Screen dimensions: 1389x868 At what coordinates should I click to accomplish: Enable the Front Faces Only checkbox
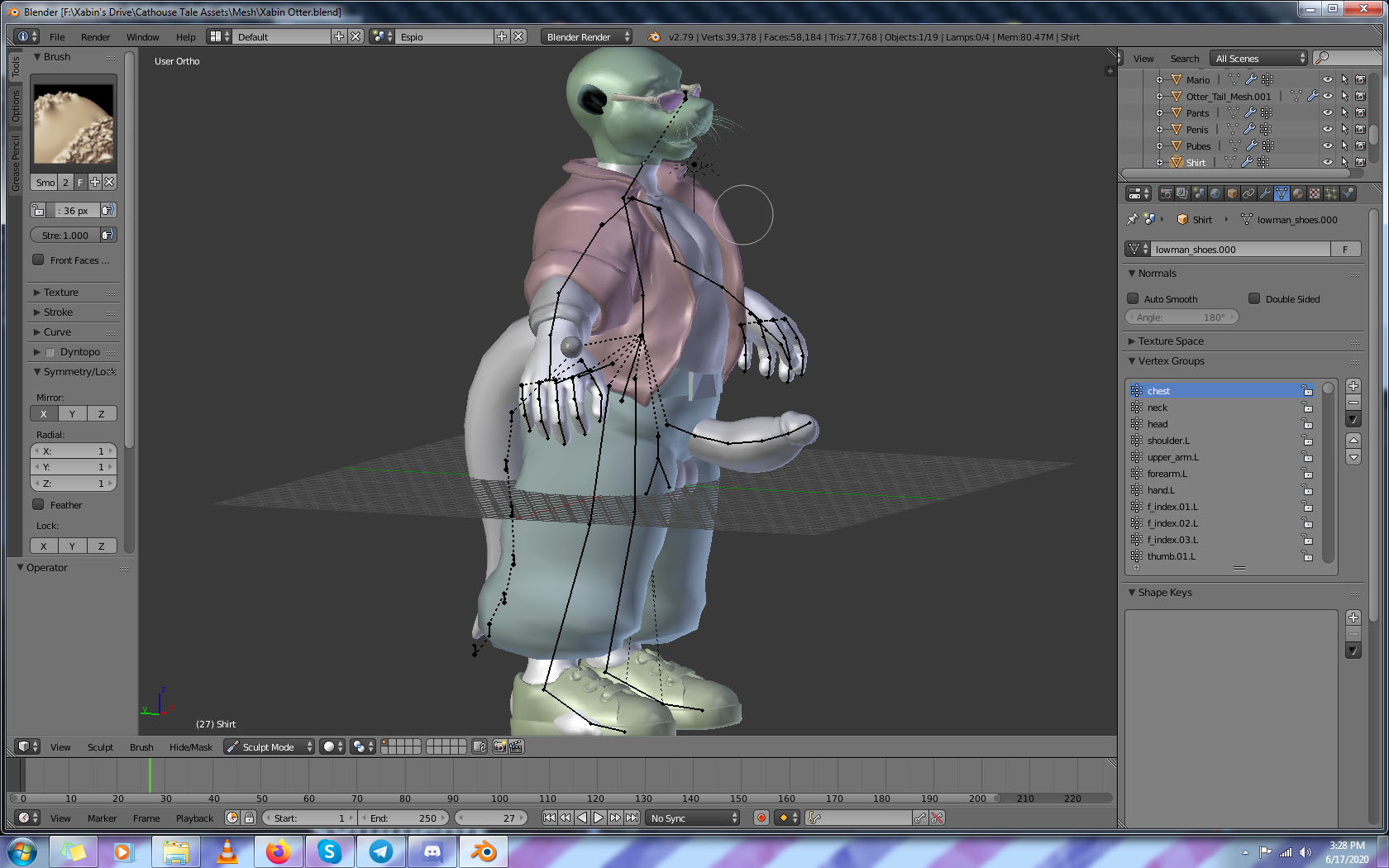(x=38, y=260)
